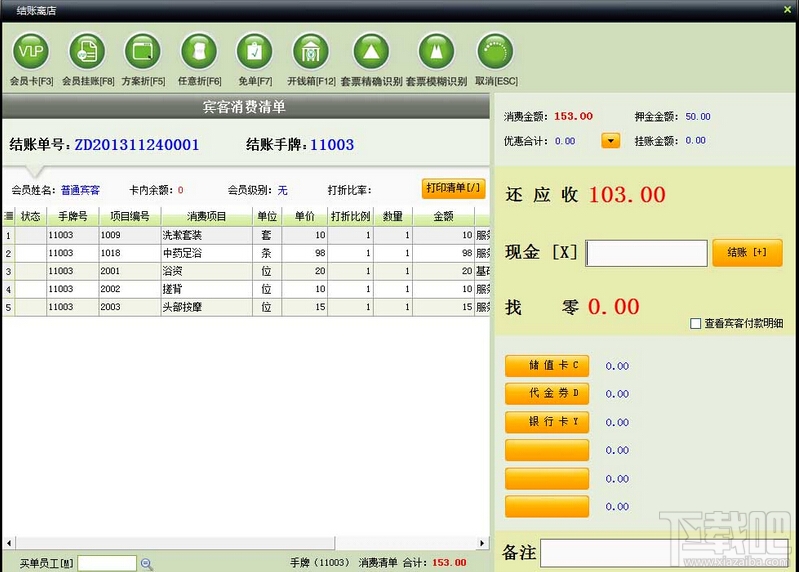
Task: Click the 押金金额 value 50.00
Action: [698, 117]
